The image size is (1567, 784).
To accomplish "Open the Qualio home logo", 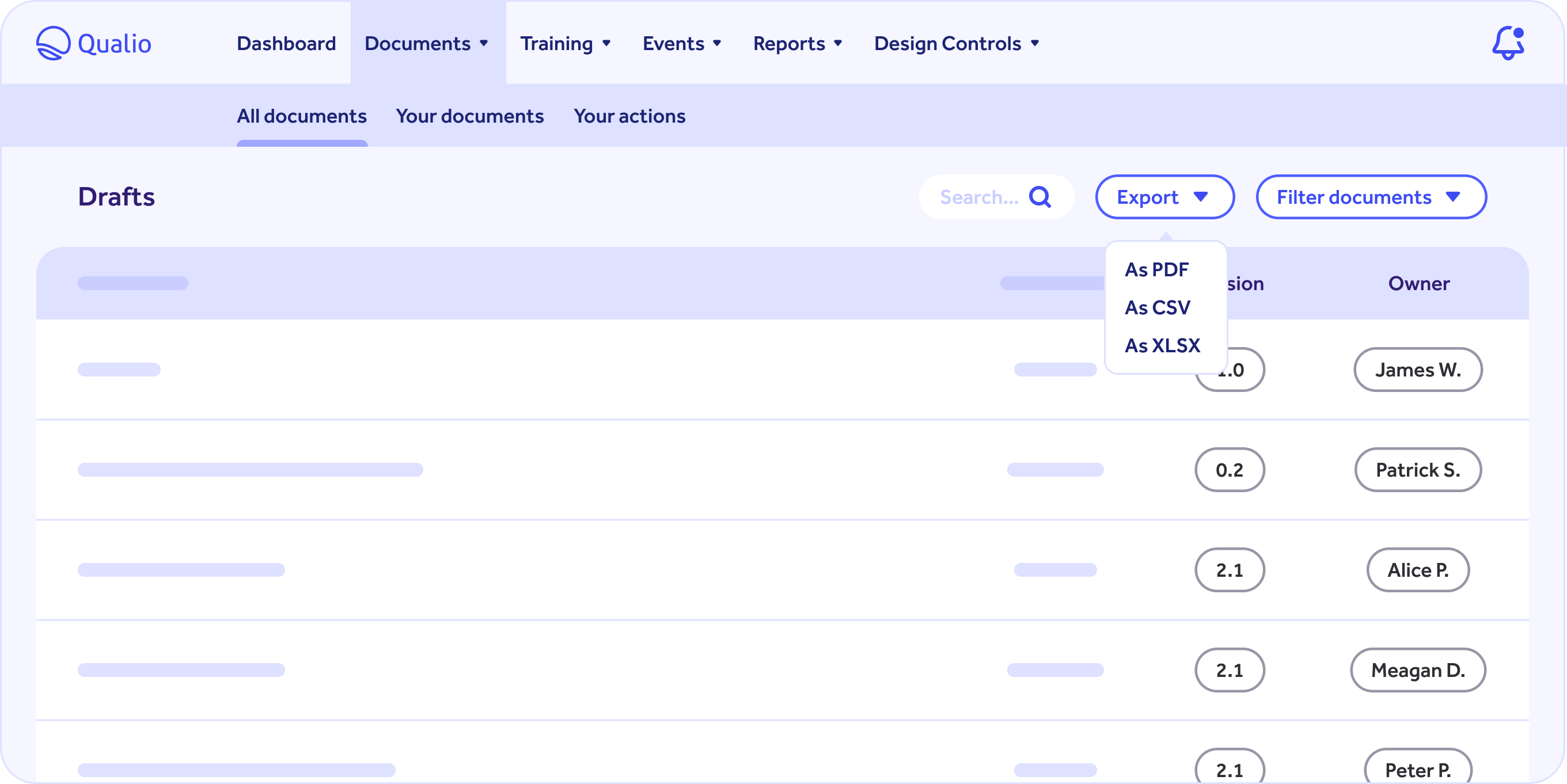I will (x=94, y=43).
